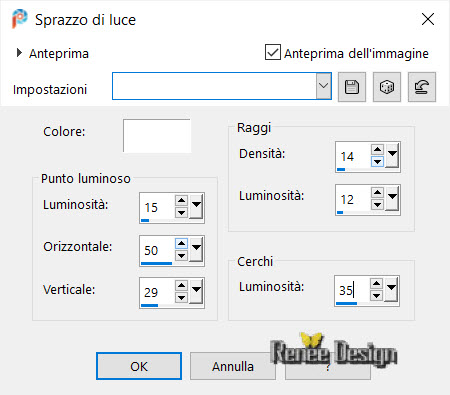Click the reset to default arrow icon

click(422, 87)
